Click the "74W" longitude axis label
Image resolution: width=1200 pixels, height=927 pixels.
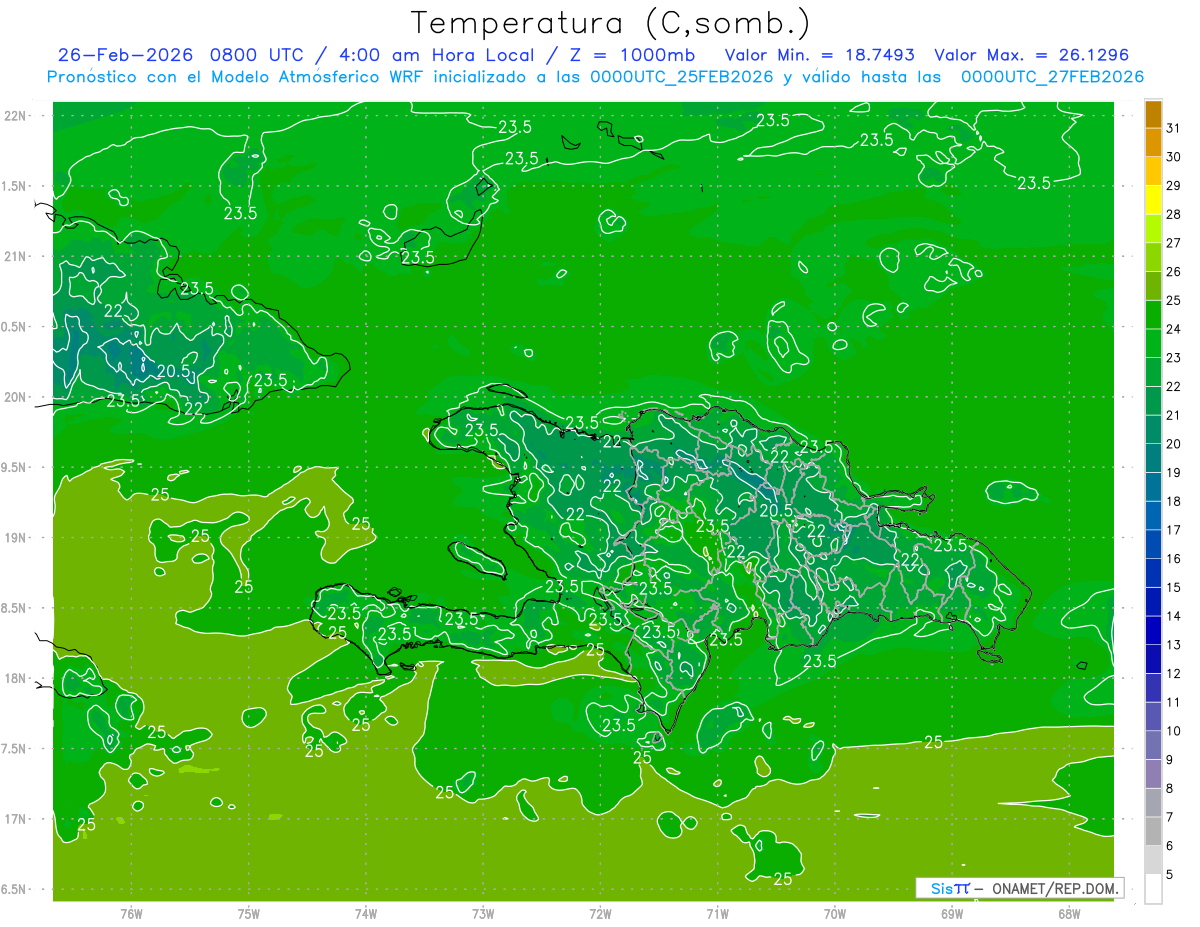366,913
